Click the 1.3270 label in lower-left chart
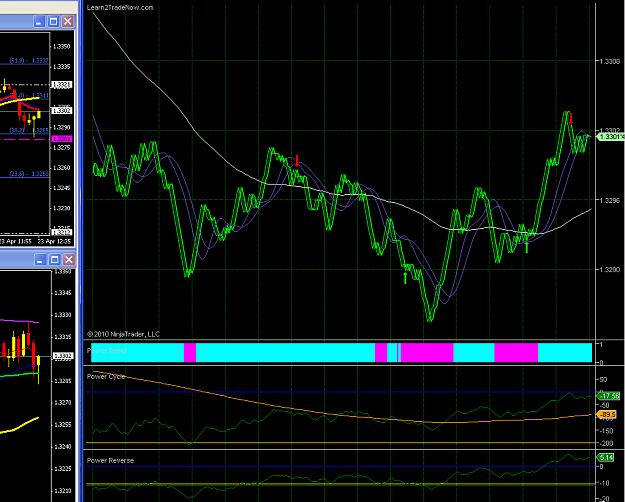This screenshot has height=502, width=625. [63, 403]
